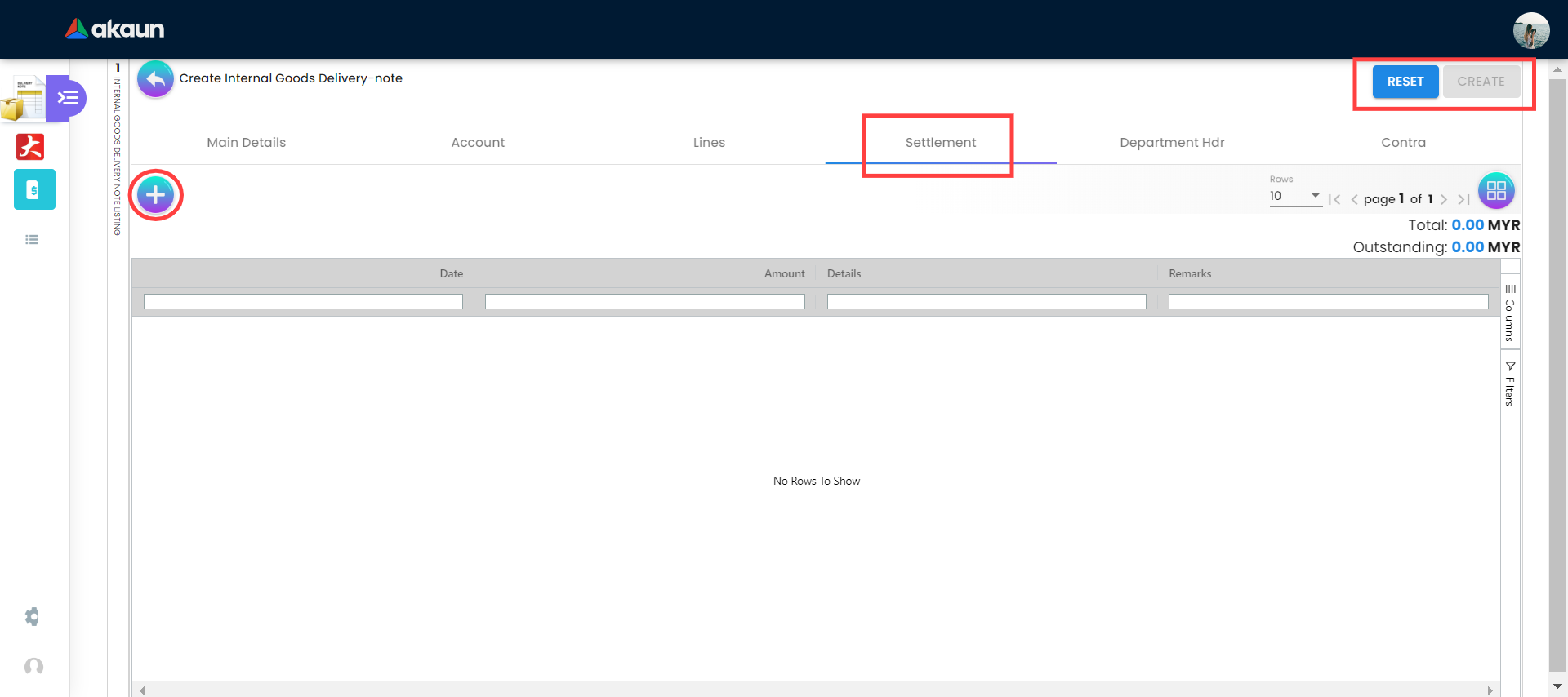Switch to the Lines tab
The image size is (1568, 697).
click(709, 142)
